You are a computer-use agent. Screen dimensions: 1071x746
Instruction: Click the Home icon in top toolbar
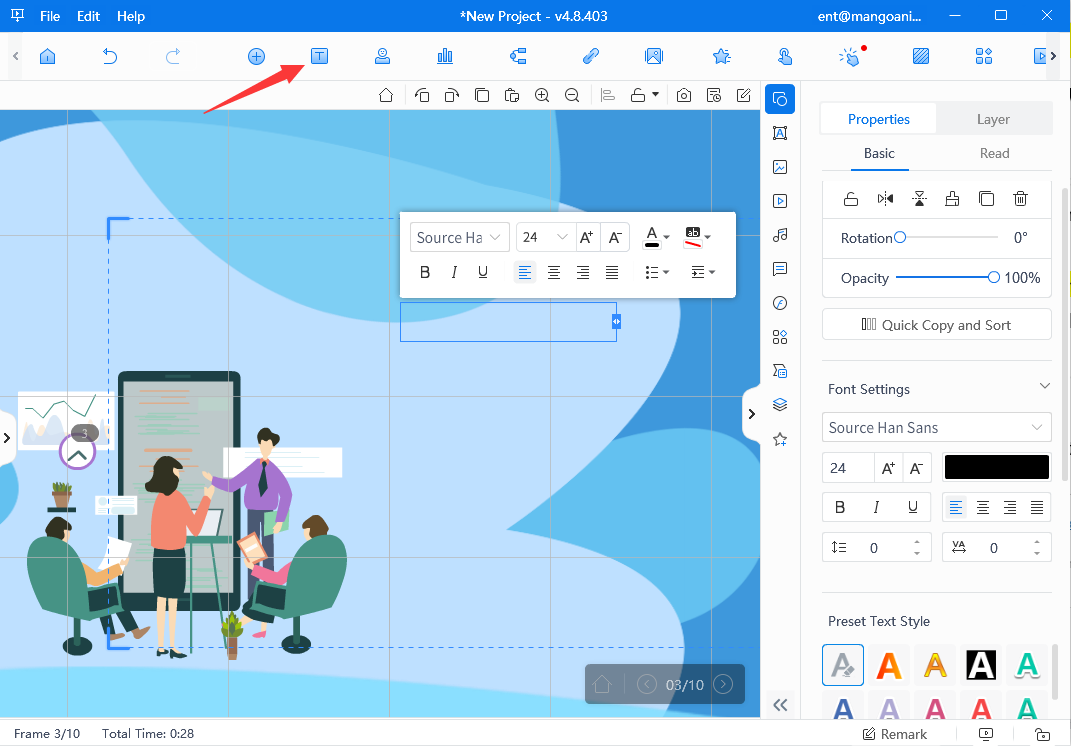pos(47,56)
